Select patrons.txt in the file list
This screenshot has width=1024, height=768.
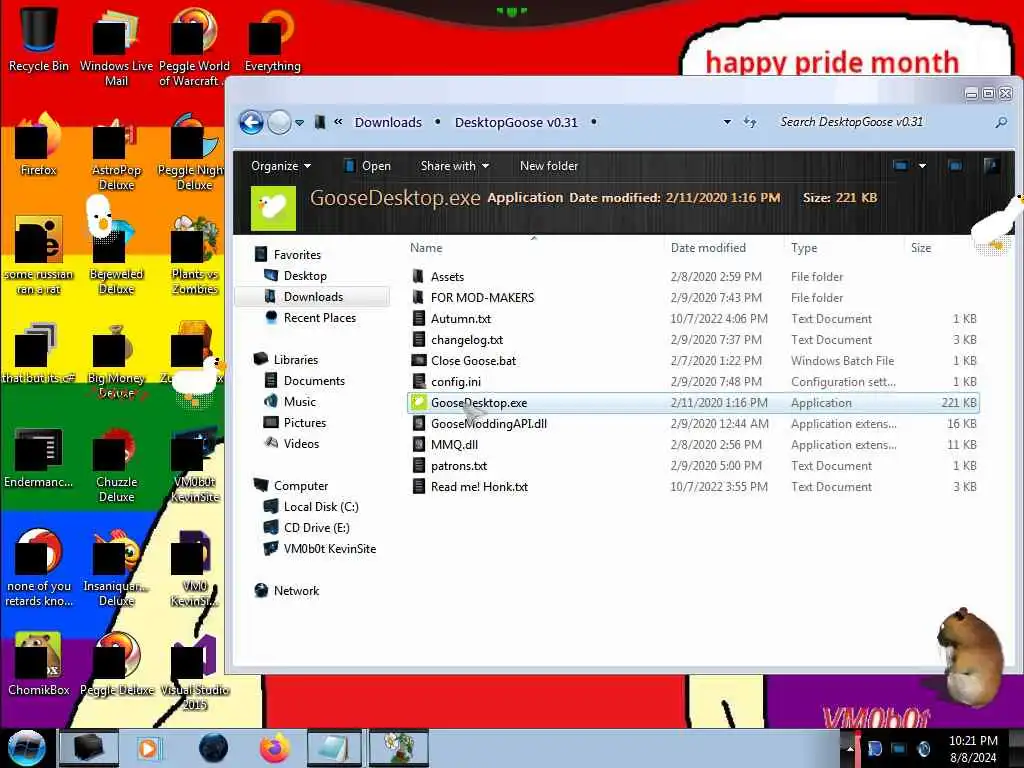[458, 466]
